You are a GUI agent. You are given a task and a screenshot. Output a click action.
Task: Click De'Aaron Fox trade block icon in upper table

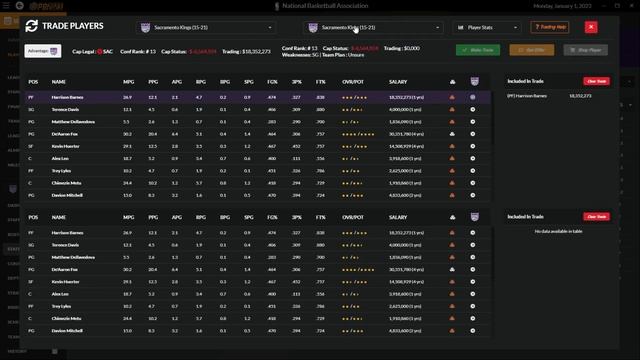pos(452,134)
